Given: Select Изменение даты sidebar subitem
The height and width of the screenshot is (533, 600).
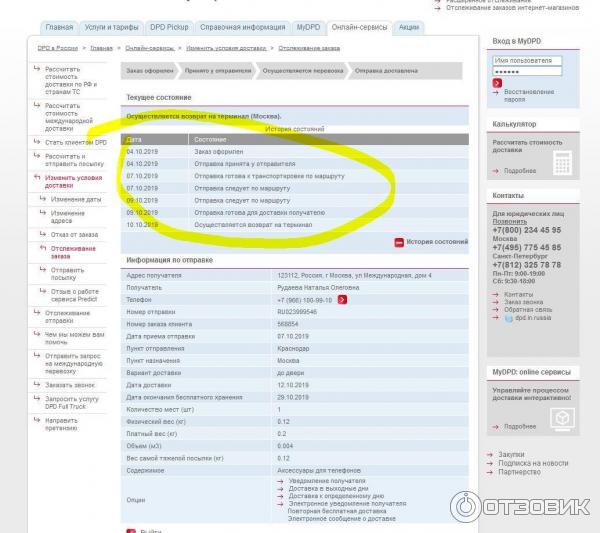Looking at the screenshot, I should (76, 199).
